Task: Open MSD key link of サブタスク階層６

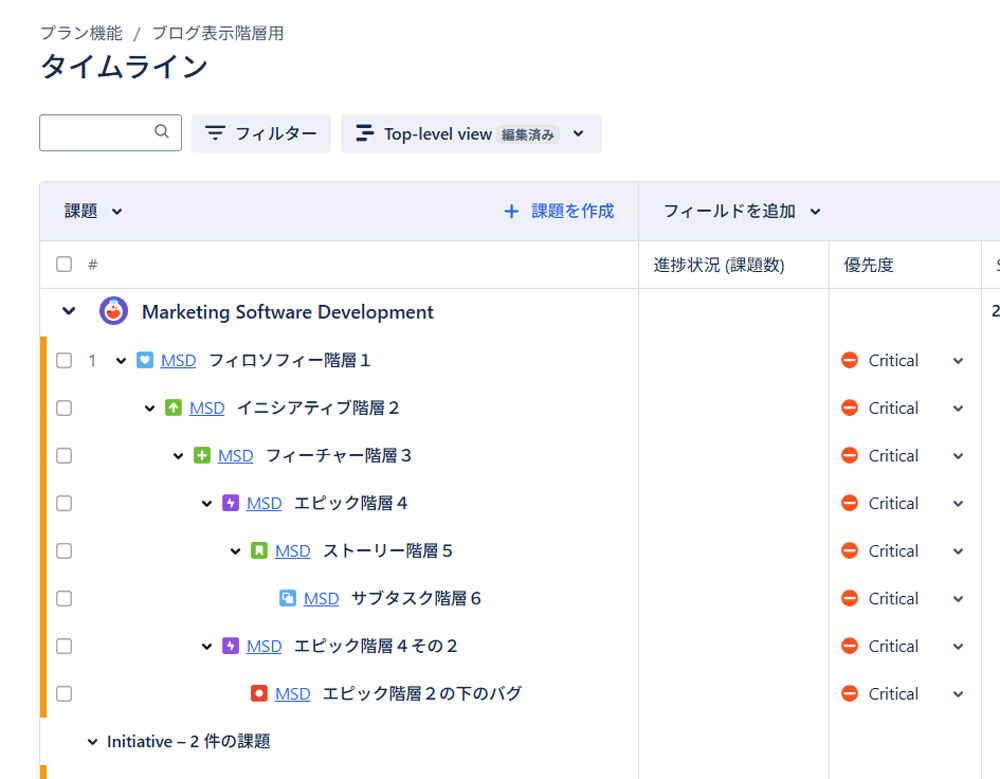Action: pos(321,598)
